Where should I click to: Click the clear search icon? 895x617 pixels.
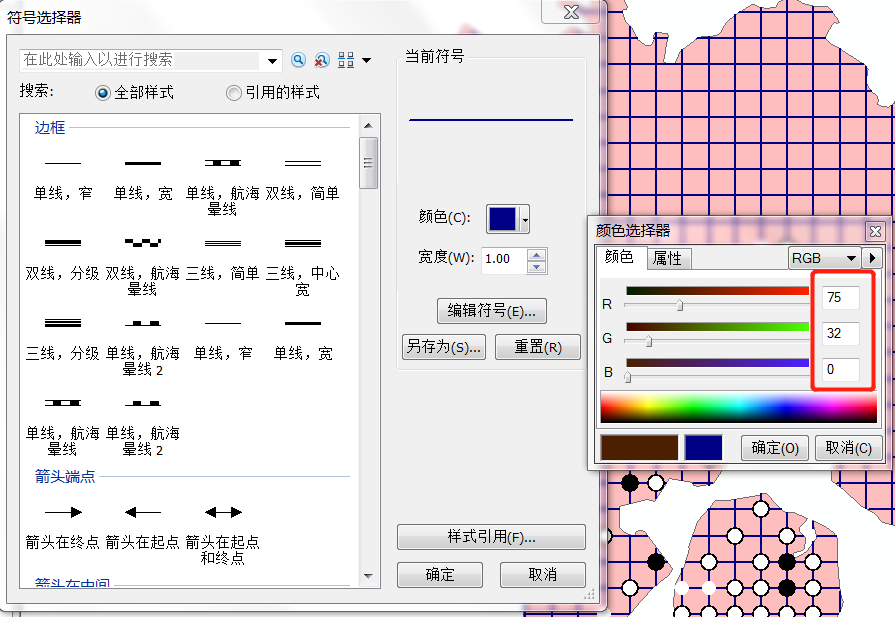click(x=322, y=60)
